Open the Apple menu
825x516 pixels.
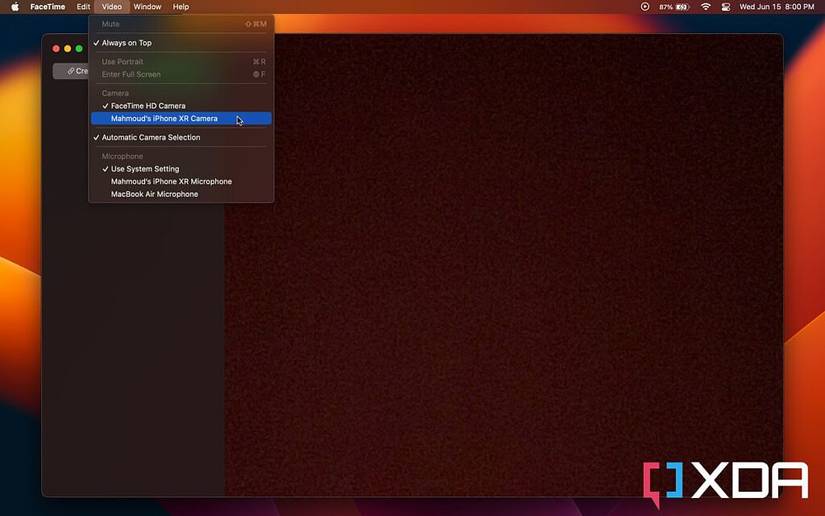coord(15,7)
